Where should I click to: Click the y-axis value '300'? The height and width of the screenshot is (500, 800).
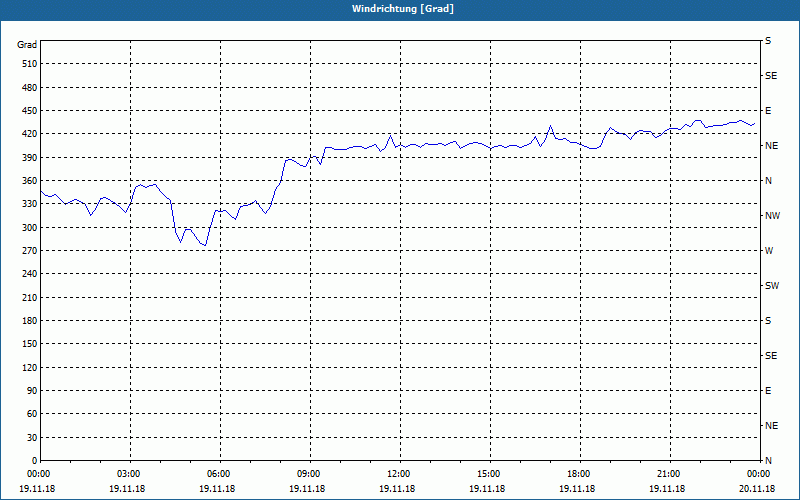point(30,227)
